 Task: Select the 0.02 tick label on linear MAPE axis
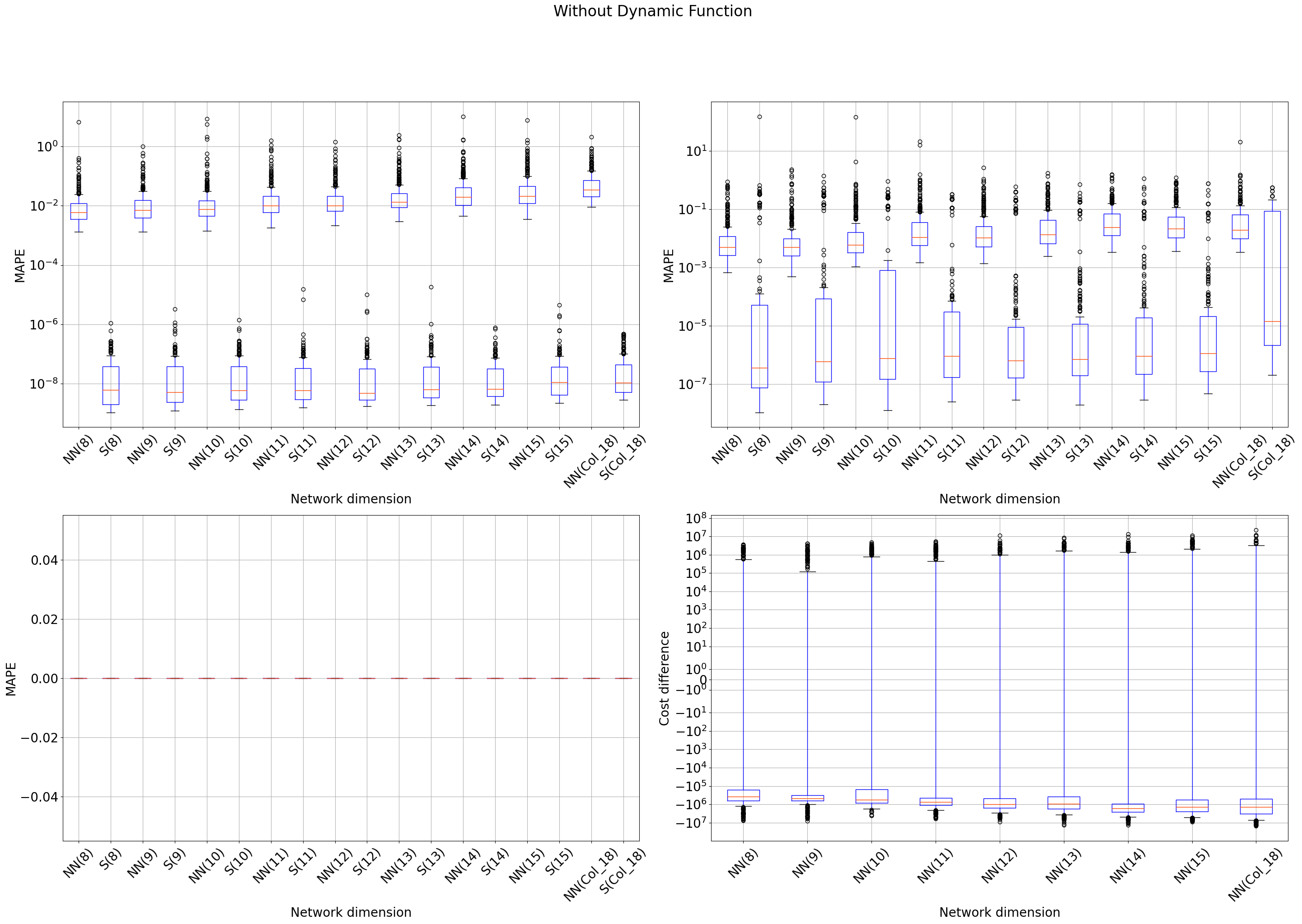[44, 619]
